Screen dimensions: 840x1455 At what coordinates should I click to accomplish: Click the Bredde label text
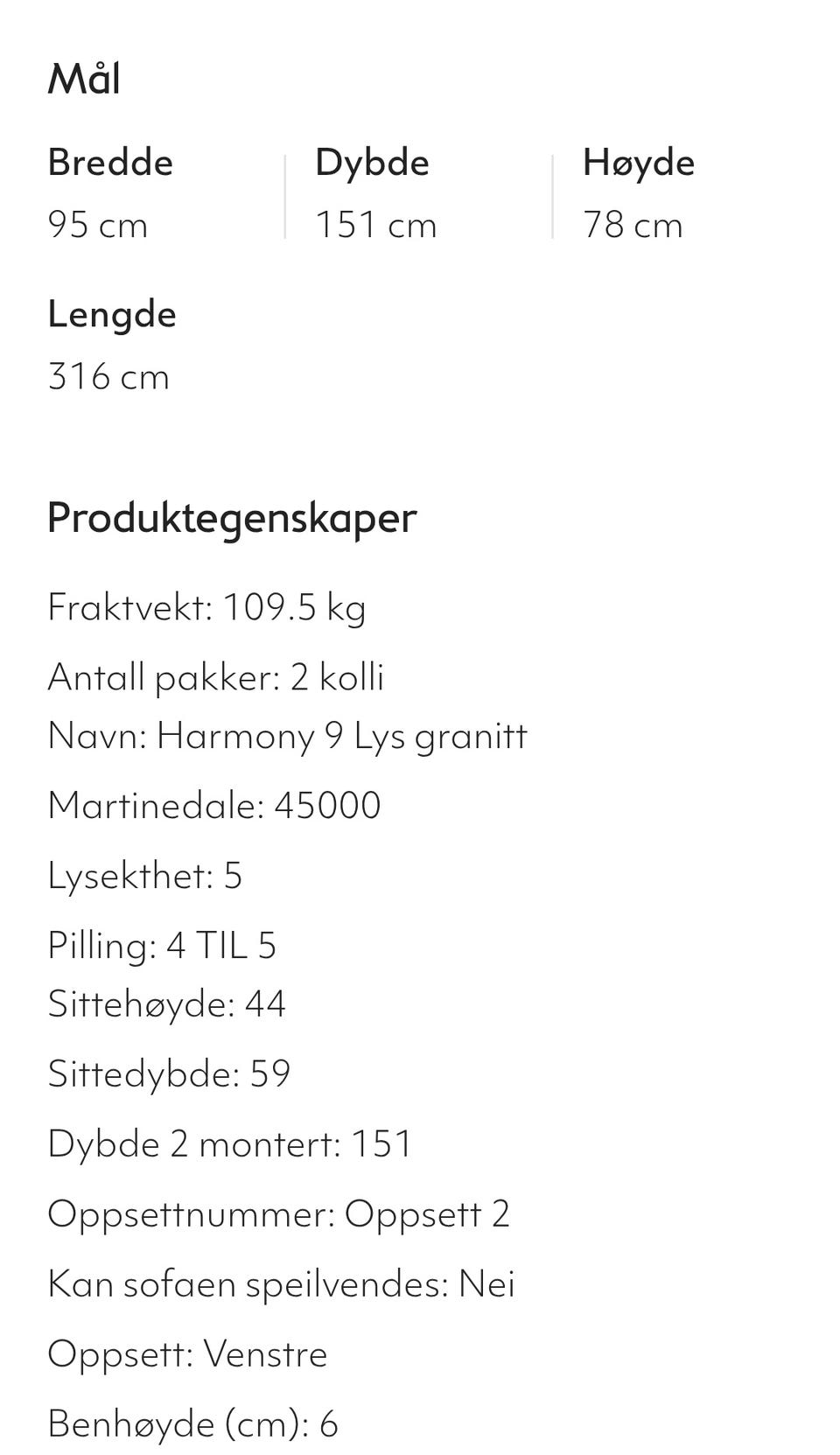(x=110, y=163)
